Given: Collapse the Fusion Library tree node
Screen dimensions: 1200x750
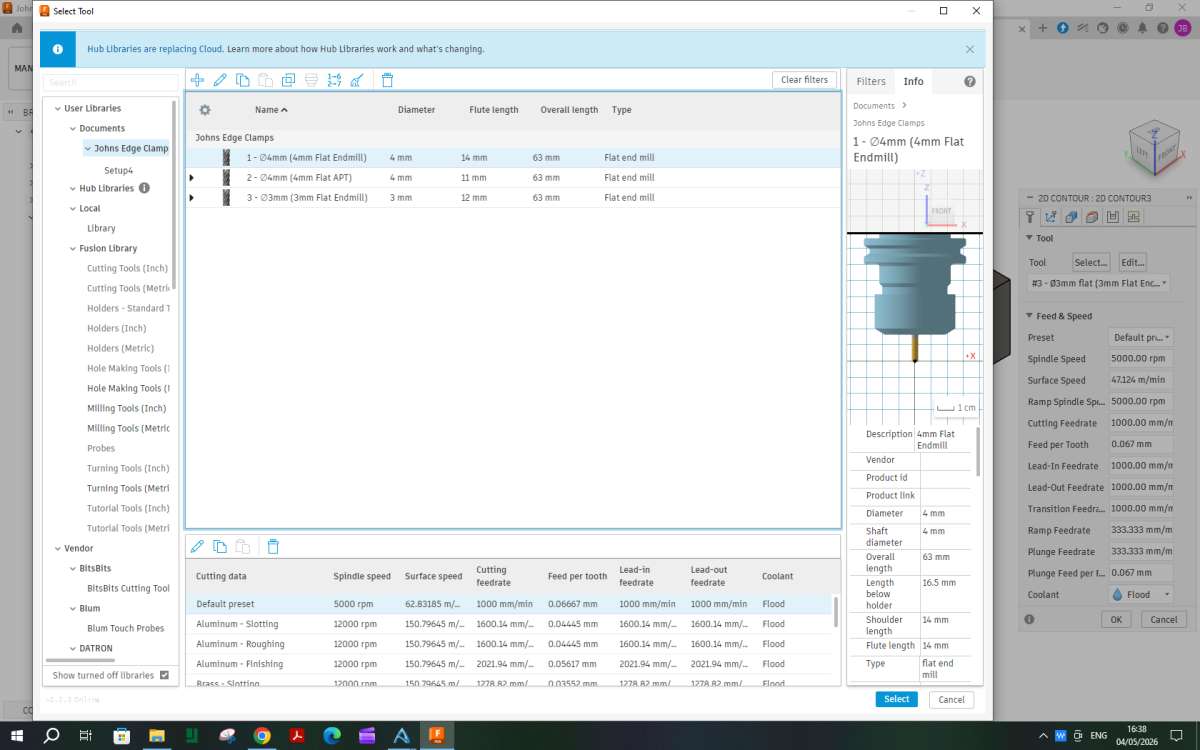Looking at the screenshot, I should point(72,248).
